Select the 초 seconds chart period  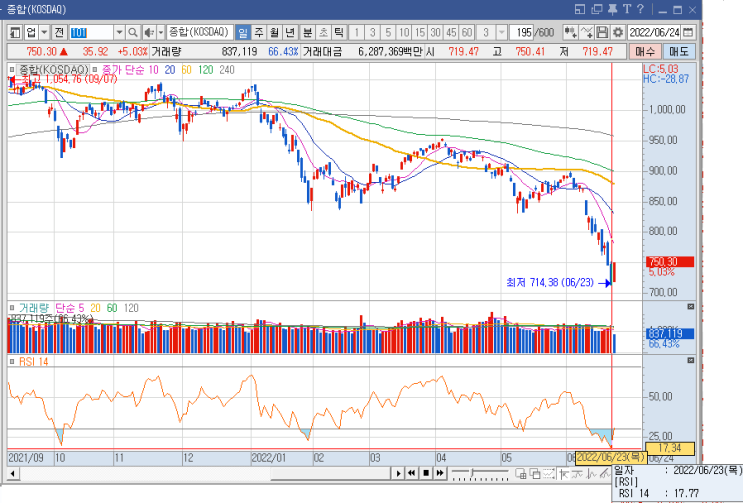click(323, 32)
